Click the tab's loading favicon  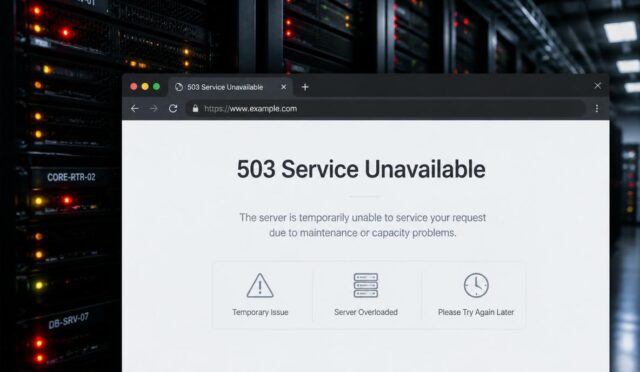pos(179,87)
